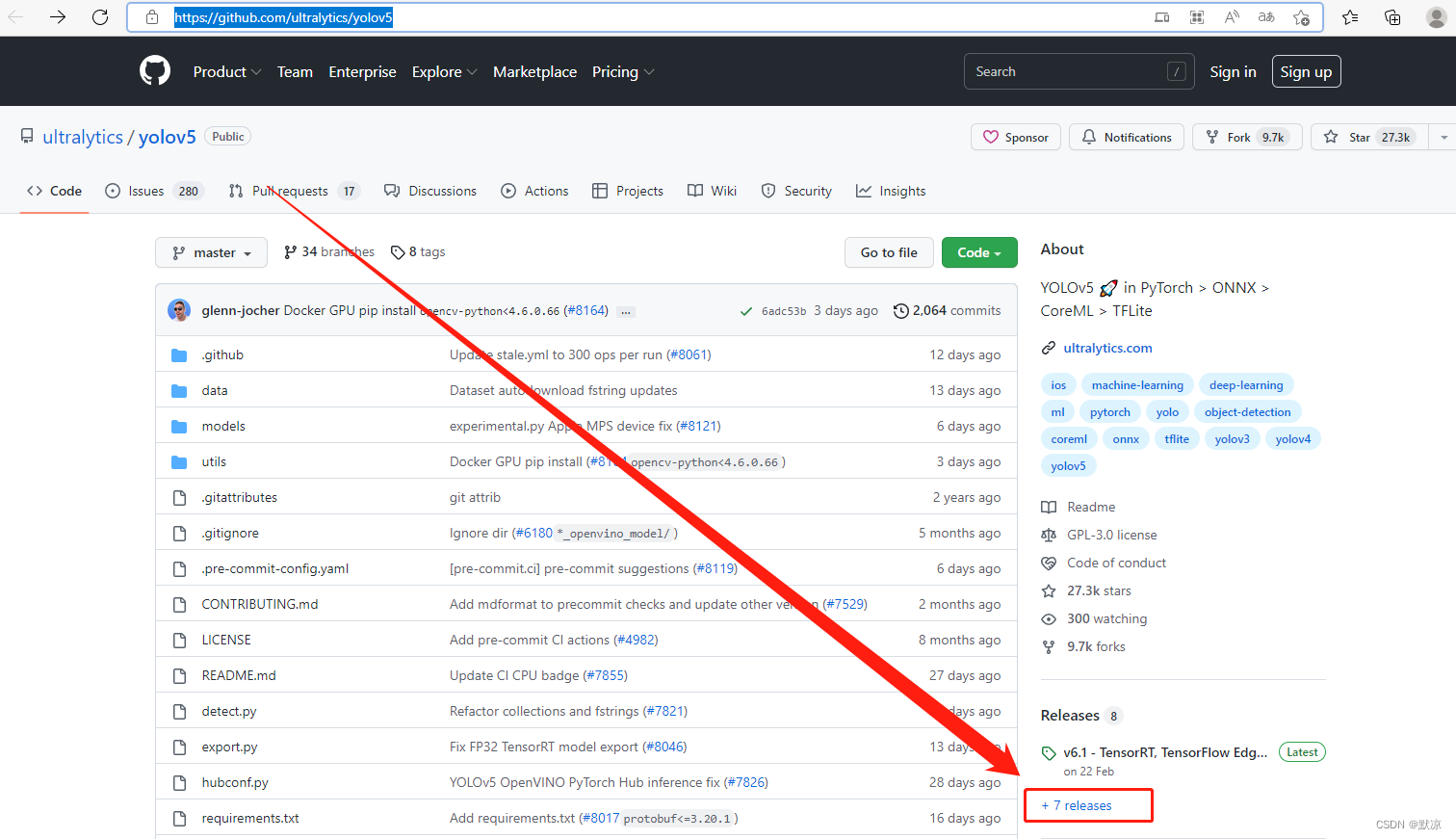Viewport: 1456px width, 839px height.
Task: Click the eye icon next to 300 watching
Action: pyautogui.click(x=1049, y=618)
